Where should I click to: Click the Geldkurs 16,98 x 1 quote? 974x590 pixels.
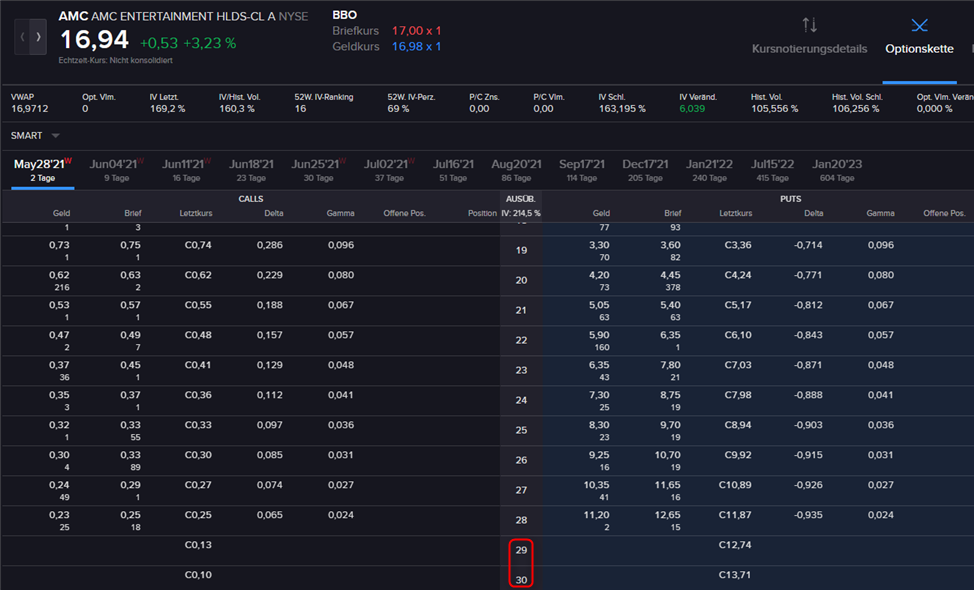pyautogui.click(x=416, y=47)
